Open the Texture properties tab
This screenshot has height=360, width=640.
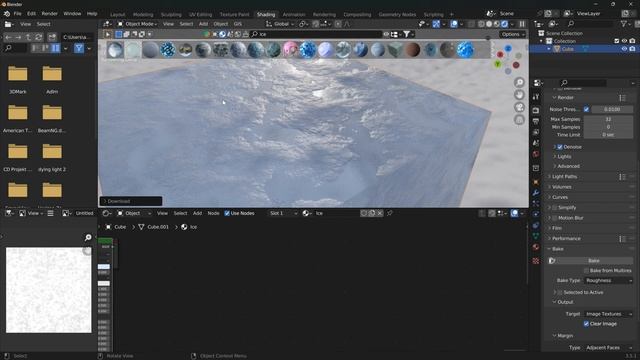coord(536,261)
